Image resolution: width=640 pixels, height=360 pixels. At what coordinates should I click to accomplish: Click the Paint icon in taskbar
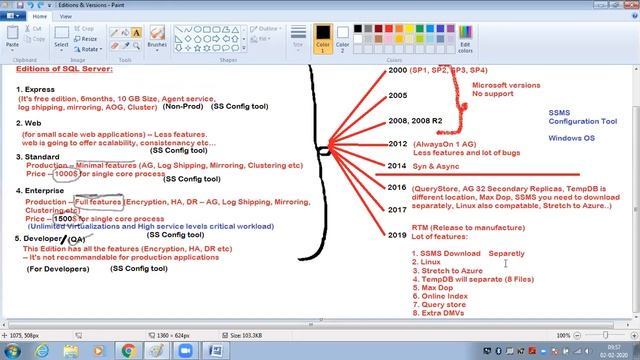point(157,351)
